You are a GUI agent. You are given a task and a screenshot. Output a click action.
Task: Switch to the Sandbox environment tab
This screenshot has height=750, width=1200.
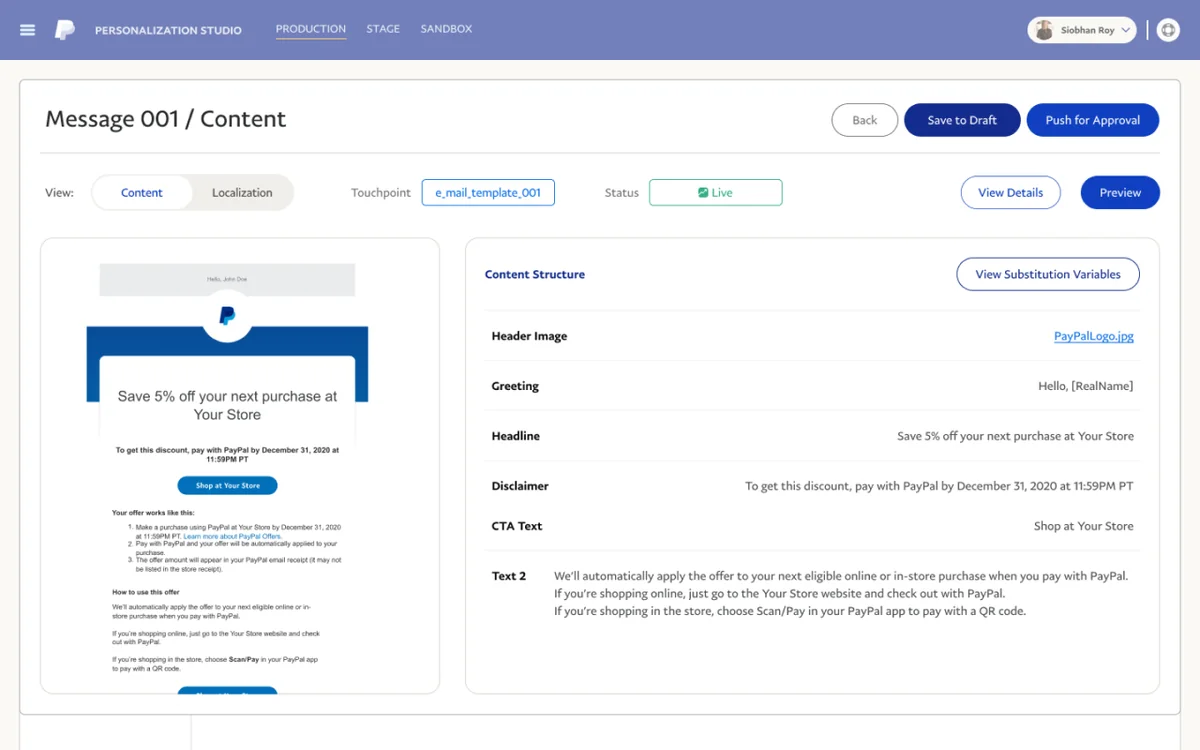pos(446,29)
